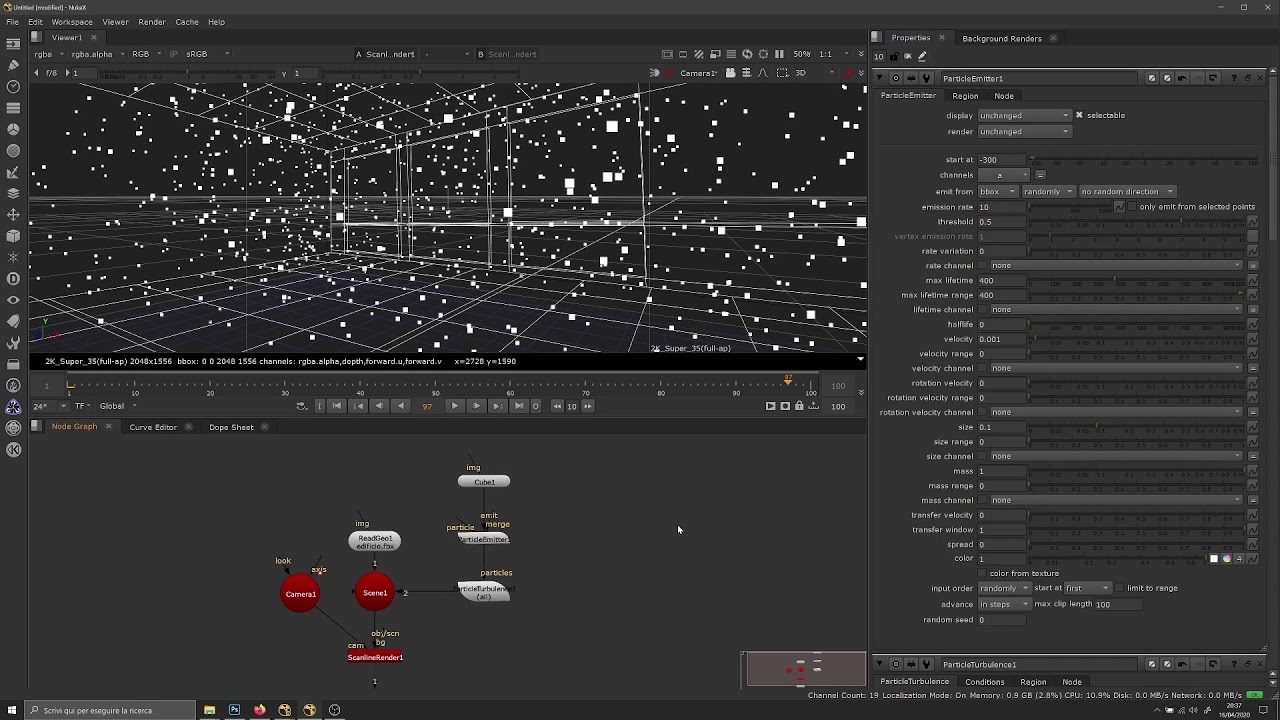The height and width of the screenshot is (720, 1280).
Task: Jump to the last frame
Action: tap(518, 406)
